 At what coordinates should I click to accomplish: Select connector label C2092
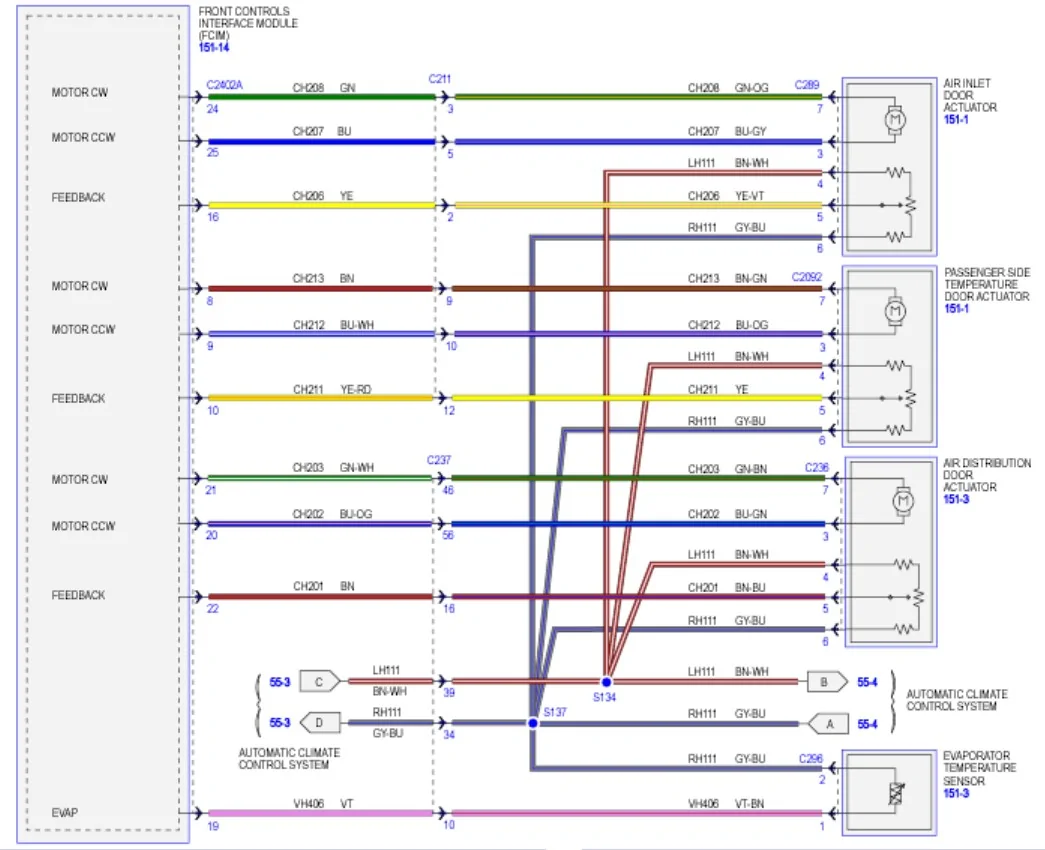pos(807,277)
